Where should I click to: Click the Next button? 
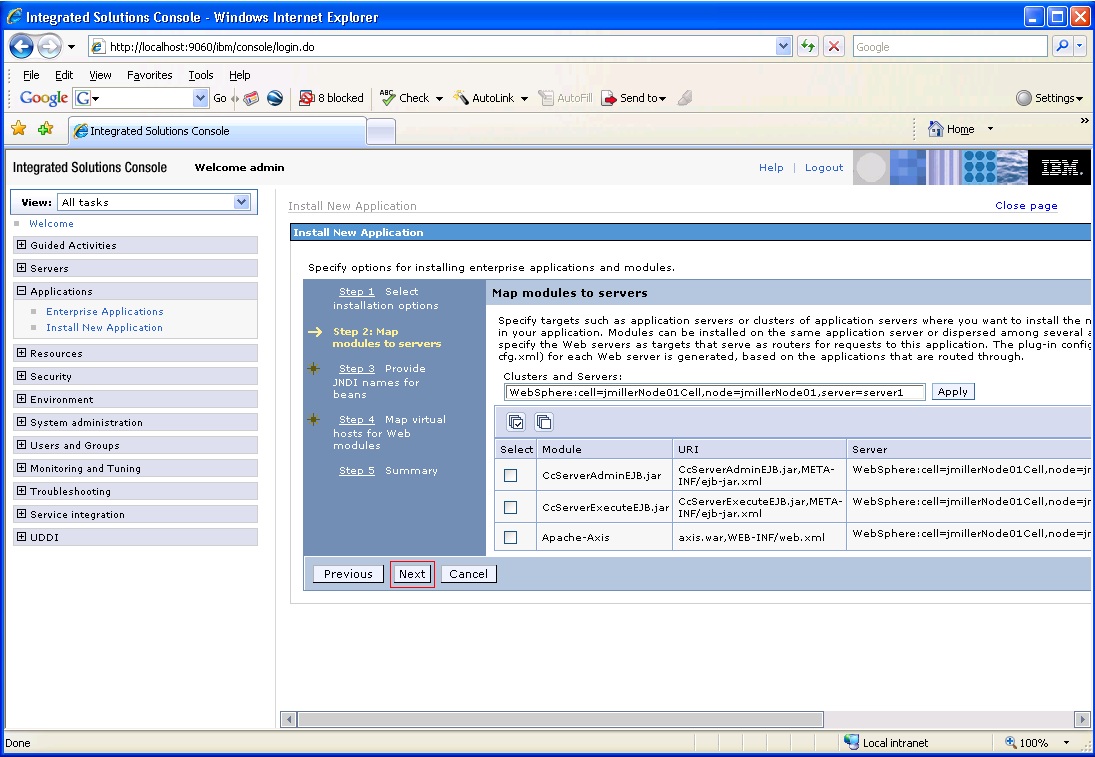[x=412, y=573]
